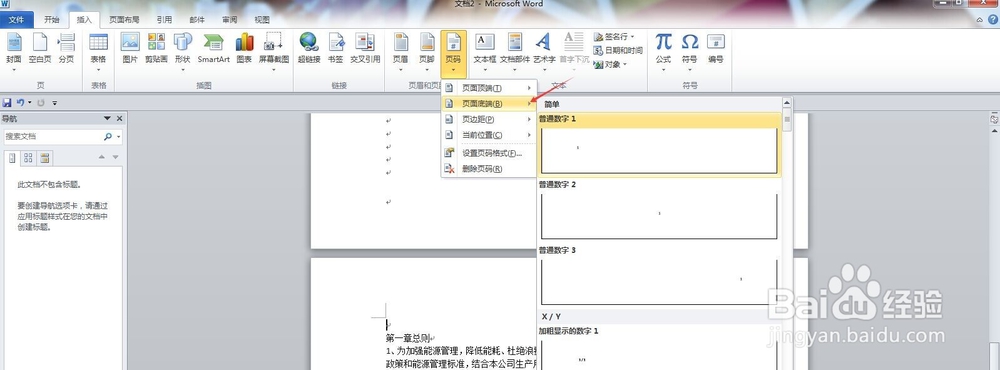
Task: Insert WordArt (艺术字)
Action: click(x=544, y=50)
